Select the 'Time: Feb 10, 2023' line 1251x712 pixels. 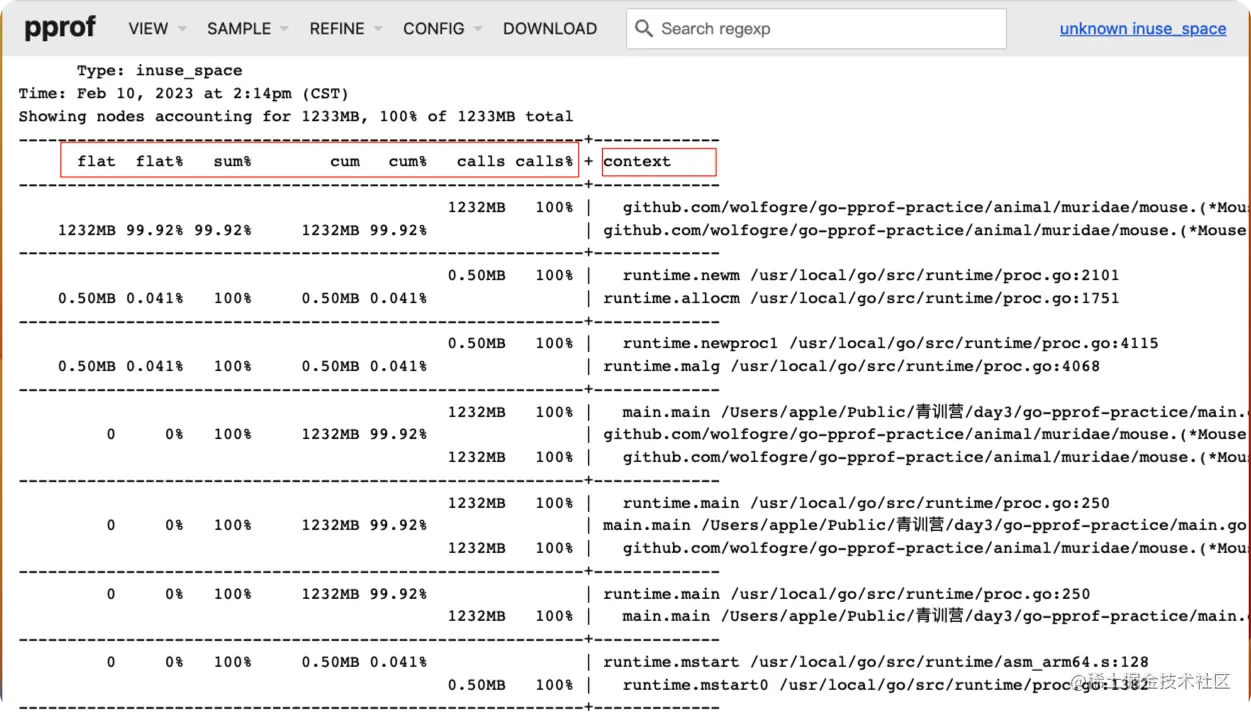183,94
